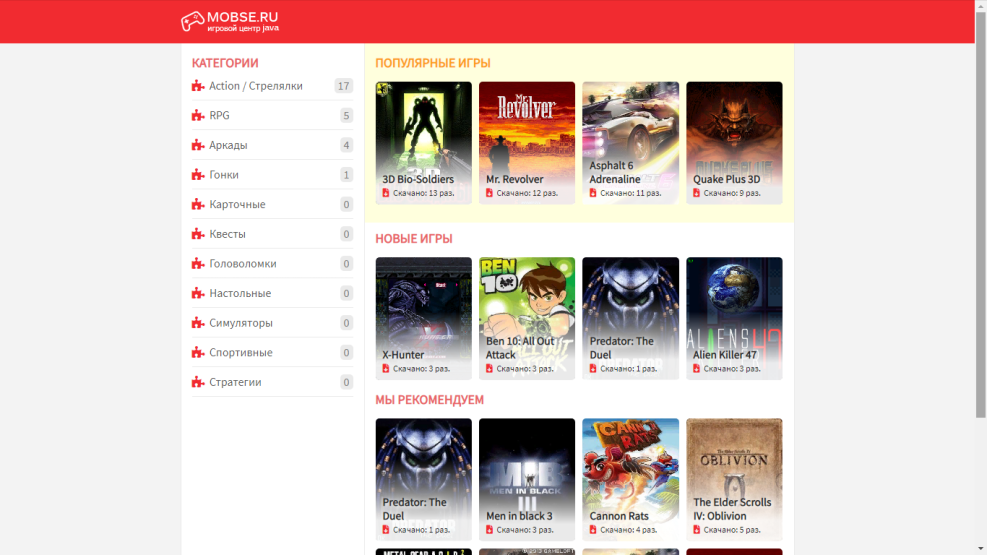The height and width of the screenshot is (555, 987).
Task: Go to the Спортивные category
Action: 240,353
